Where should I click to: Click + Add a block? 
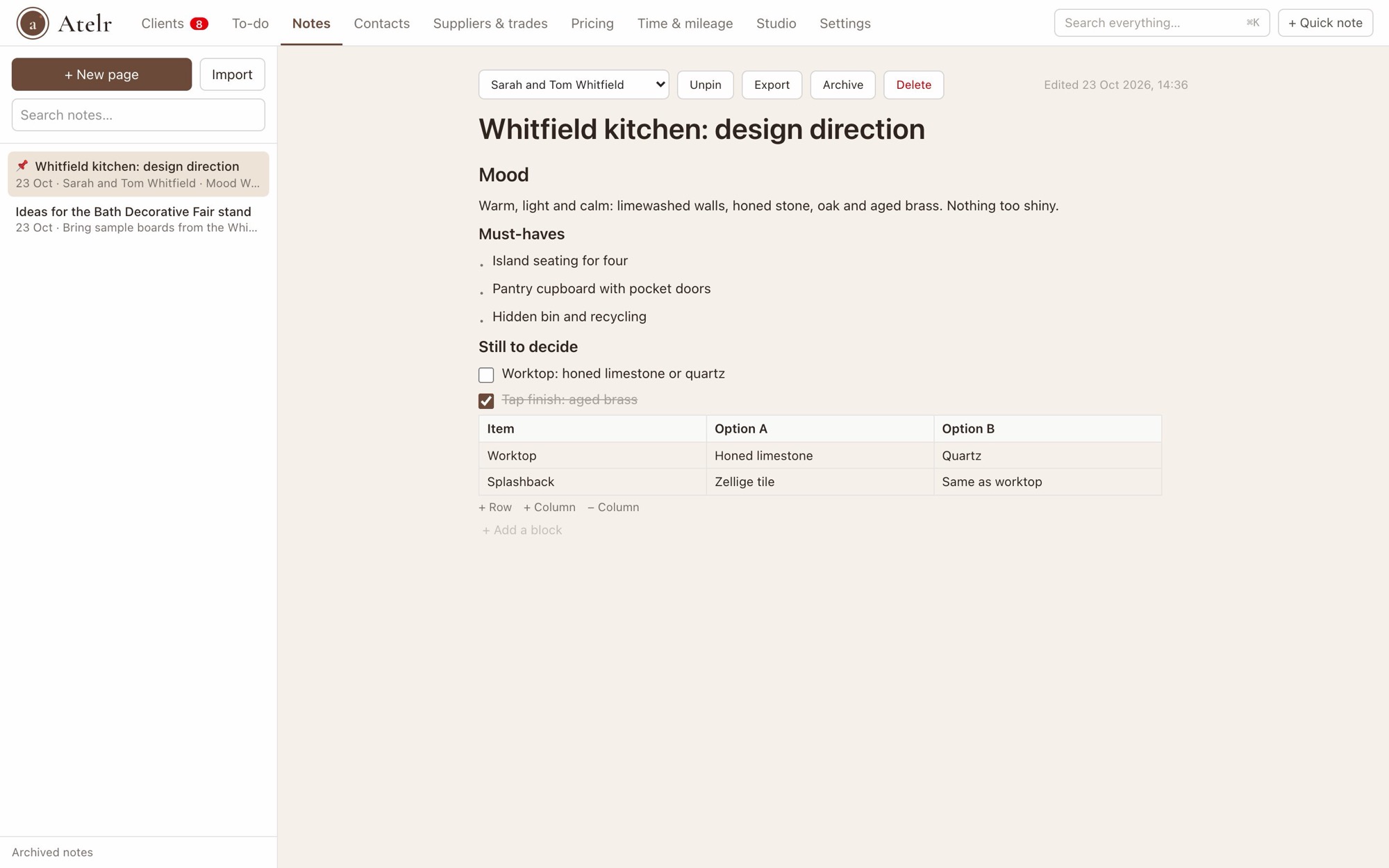click(522, 530)
